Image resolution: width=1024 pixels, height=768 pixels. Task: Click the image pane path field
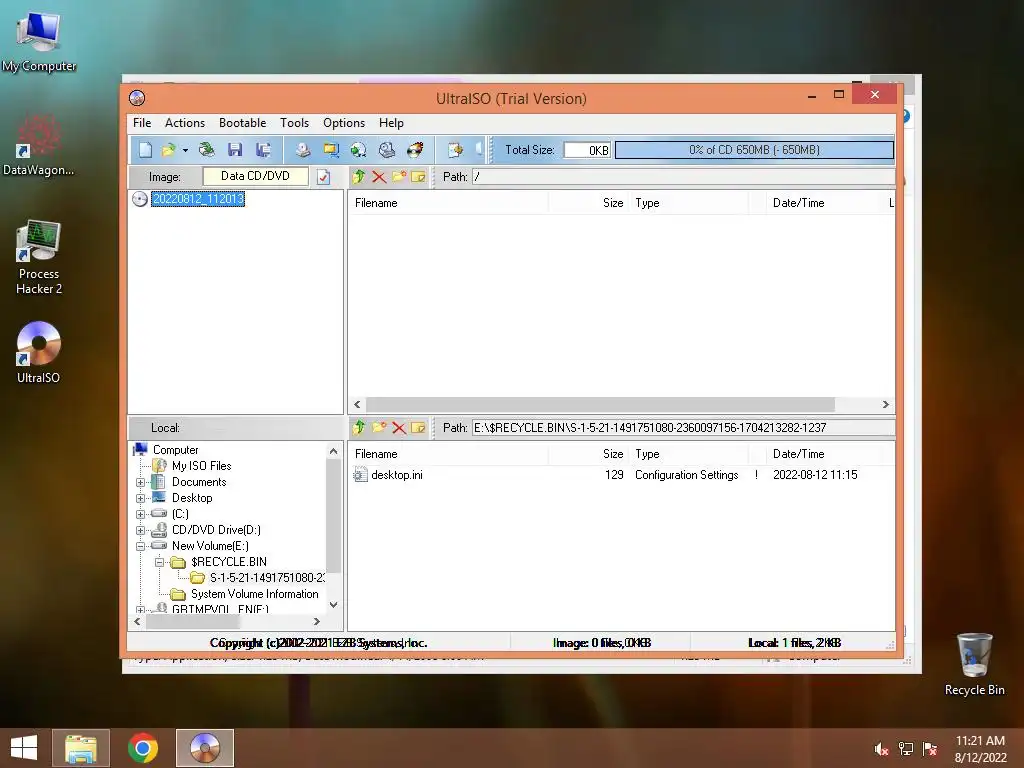(682, 176)
